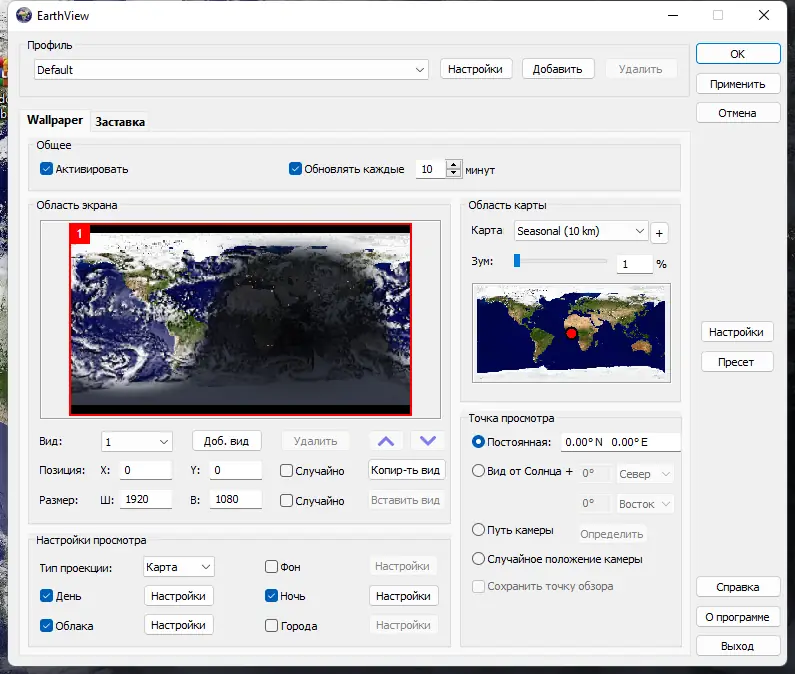
Task: Click the Применить button
Action: (738, 84)
